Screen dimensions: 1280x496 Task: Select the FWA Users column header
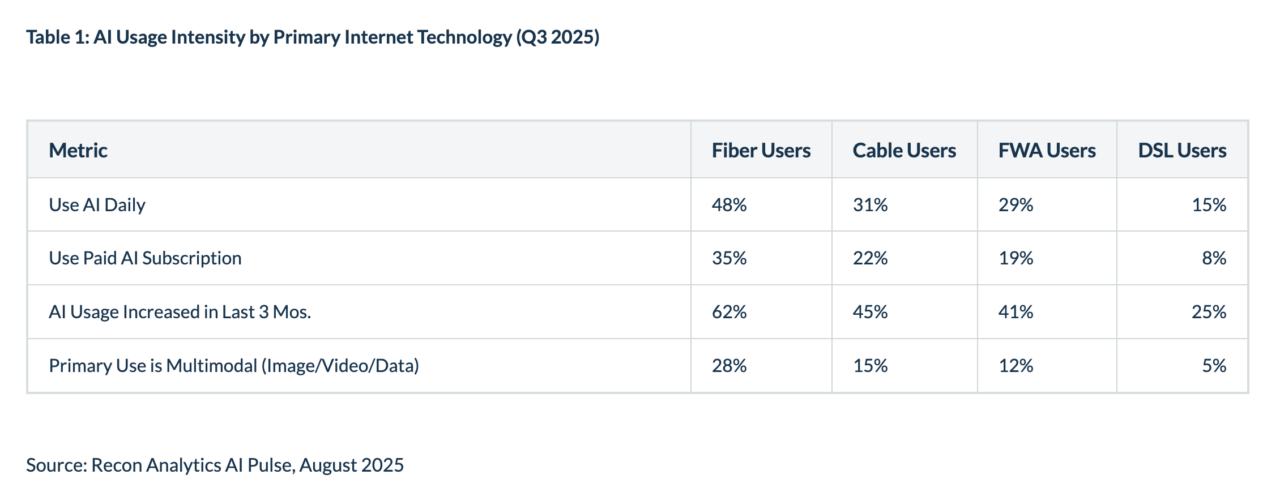click(1047, 150)
